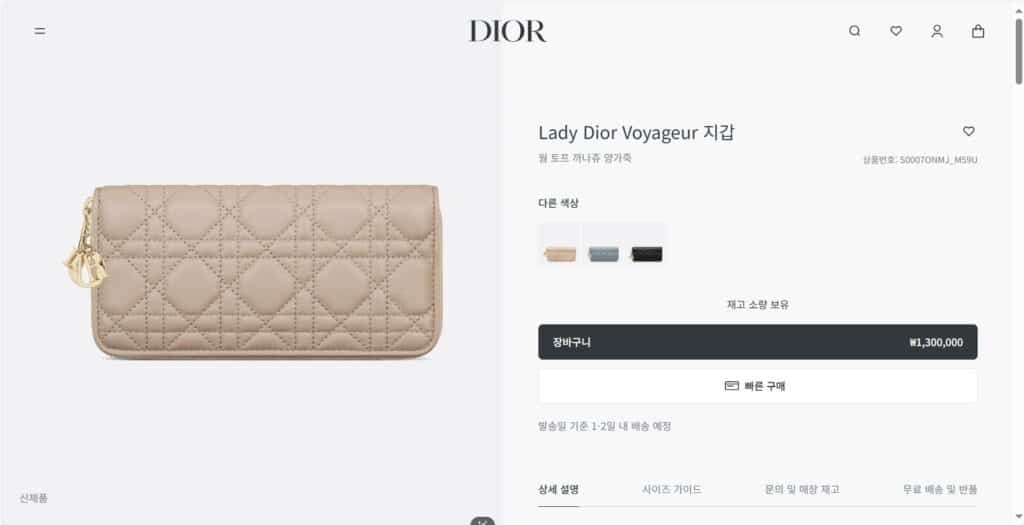Click the DIOR logo

coord(507,31)
